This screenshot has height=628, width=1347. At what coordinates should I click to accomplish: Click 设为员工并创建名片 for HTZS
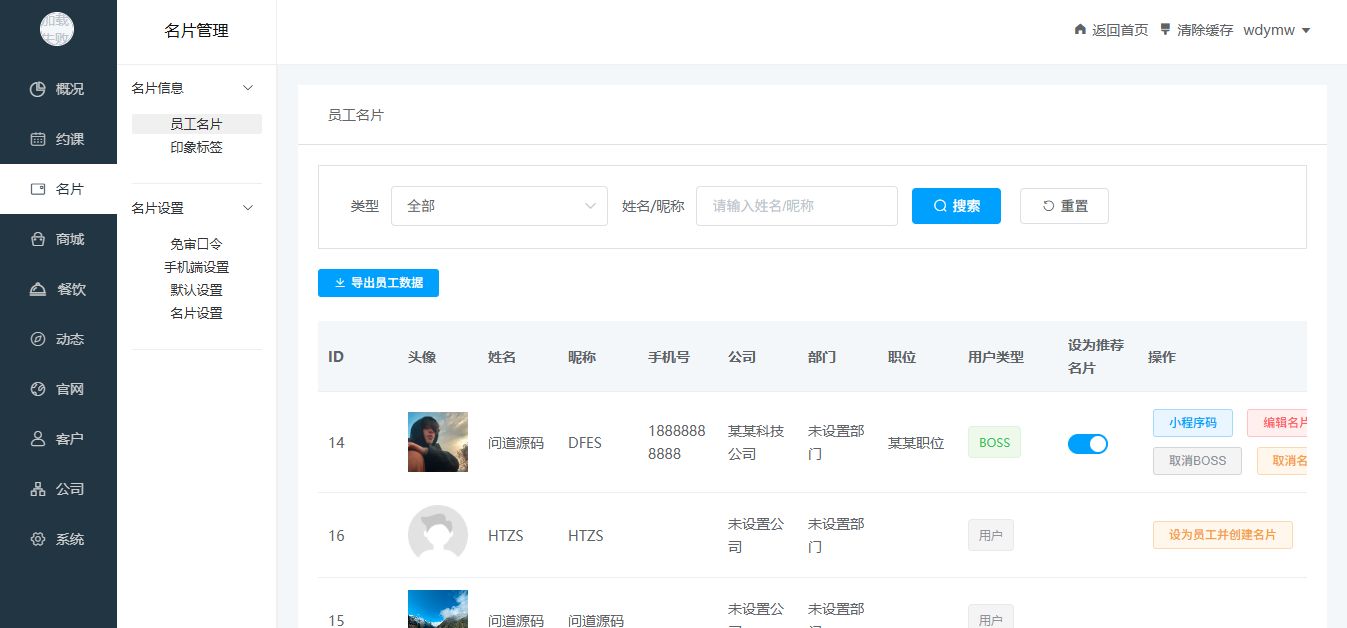coord(1222,535)
